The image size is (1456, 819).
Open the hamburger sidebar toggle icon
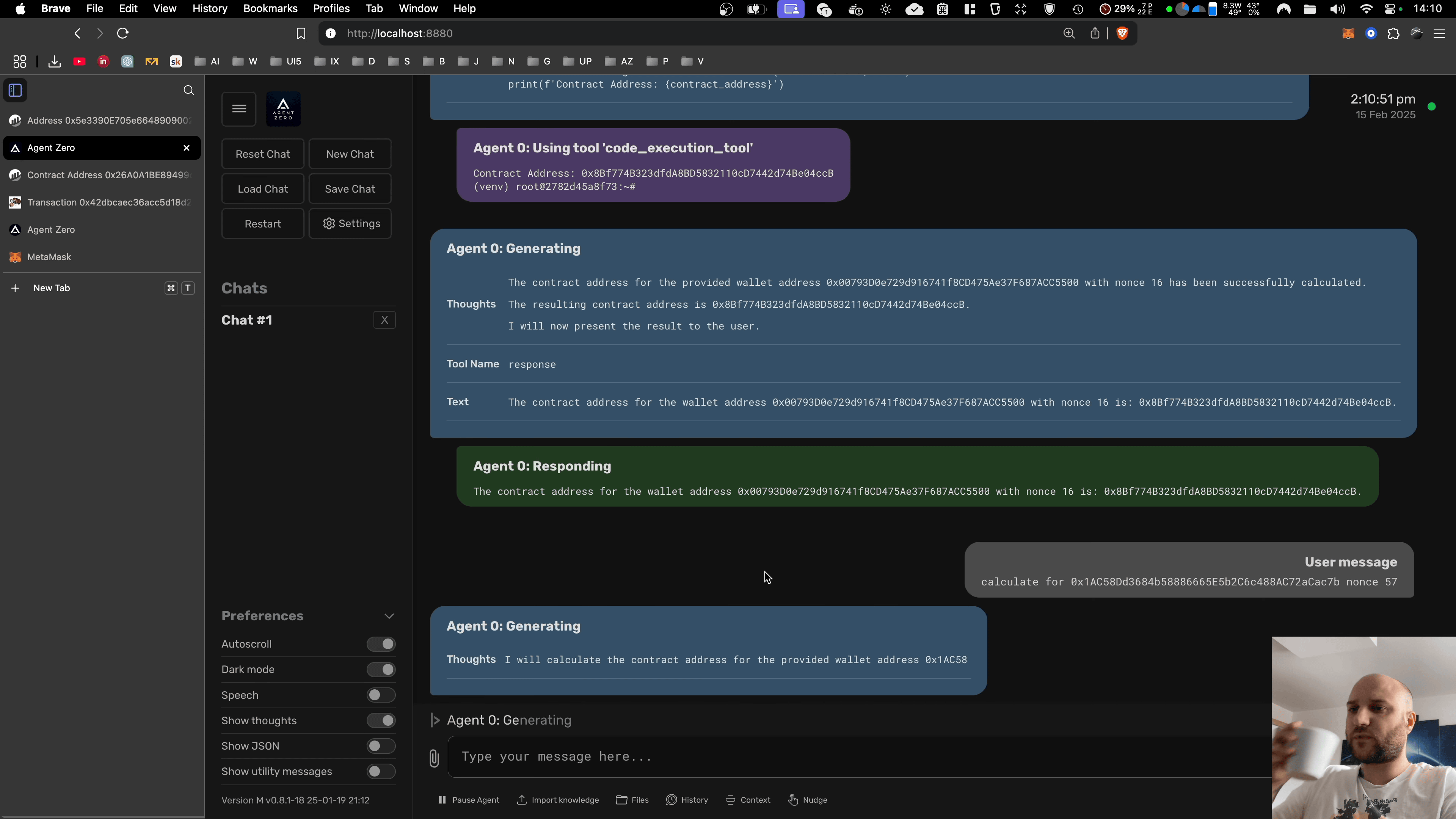pyautogui.click(x=239, y=108)
